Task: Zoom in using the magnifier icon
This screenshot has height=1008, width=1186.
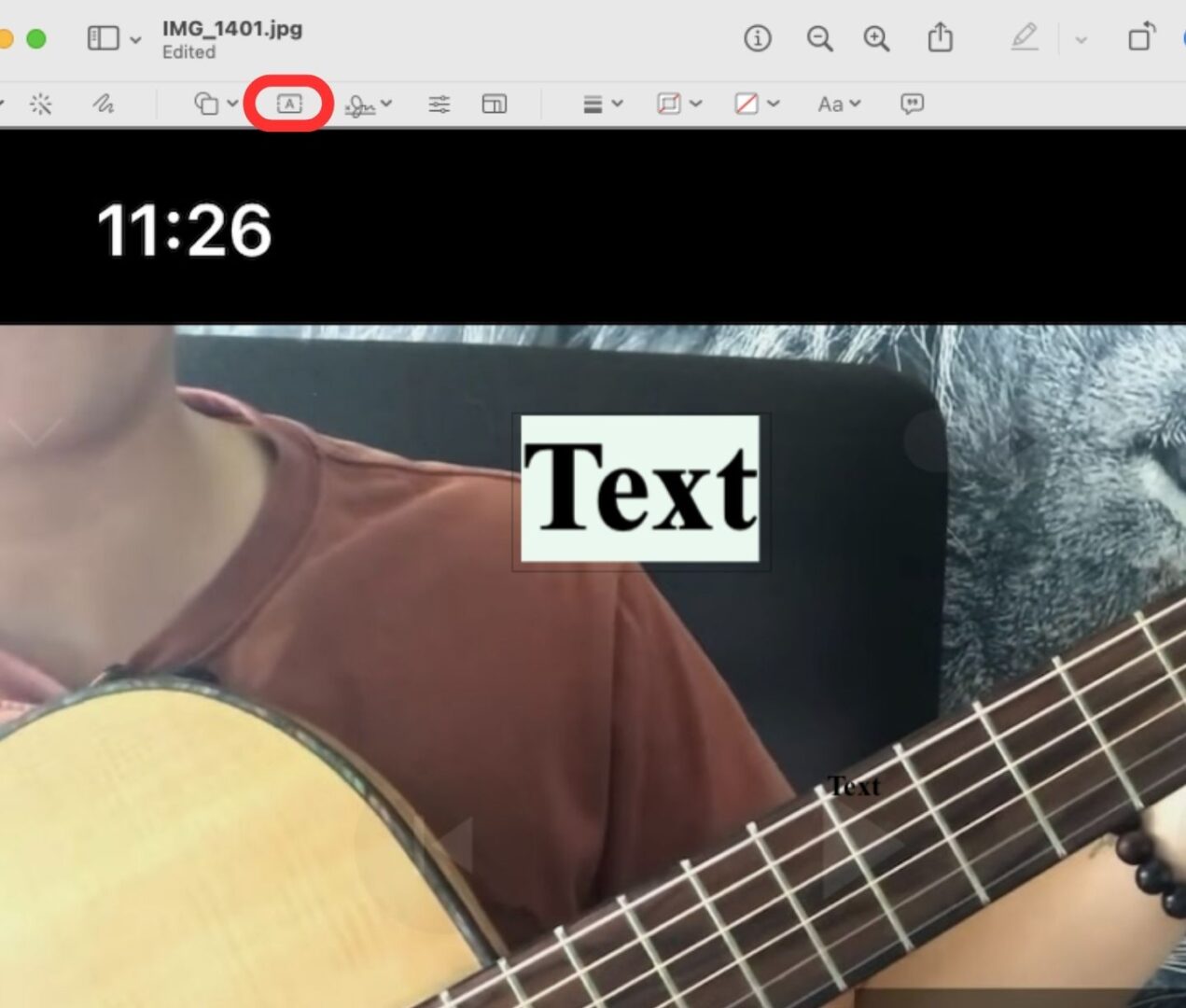Action: click(875, 39)
